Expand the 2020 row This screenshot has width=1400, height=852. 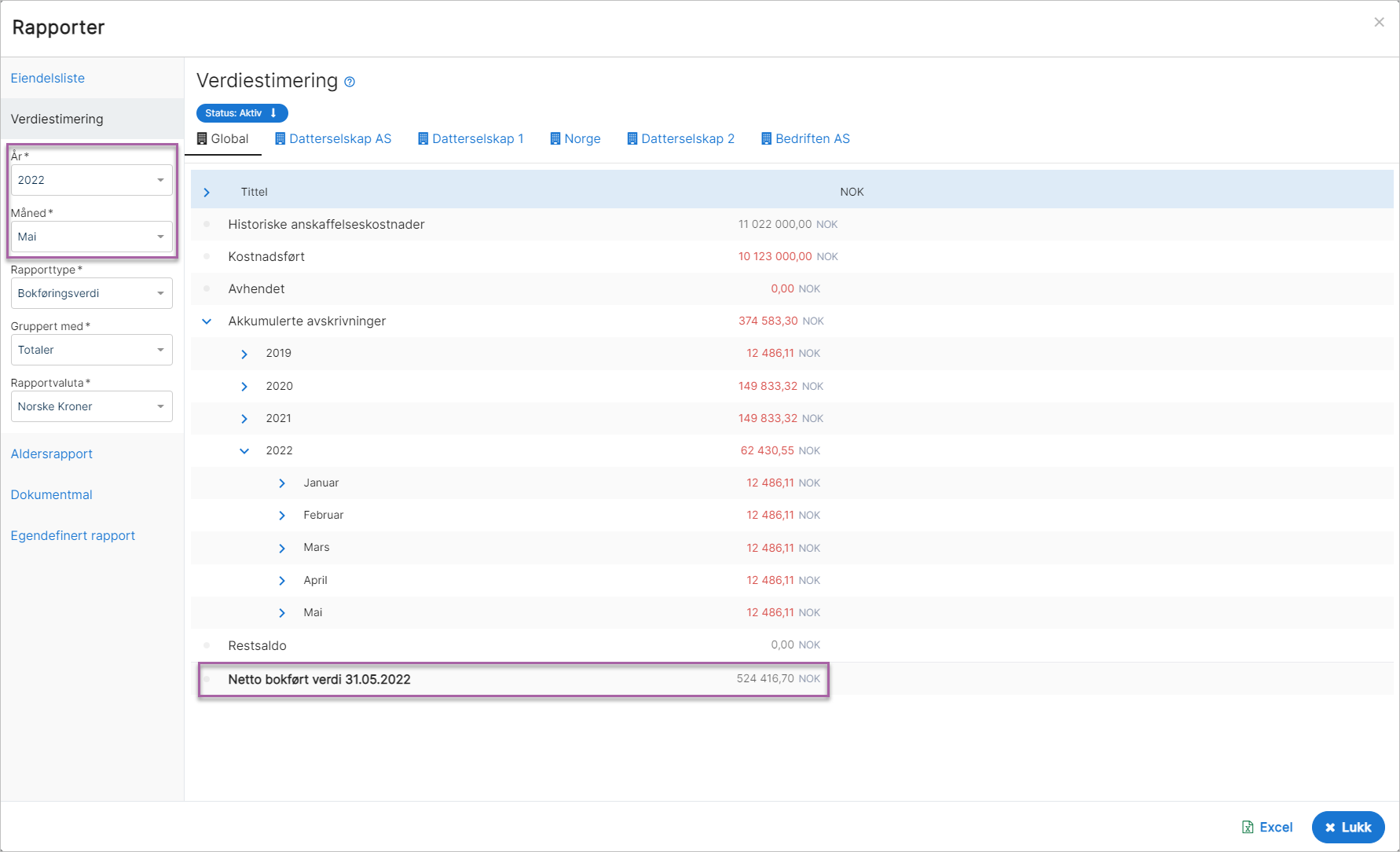[244, 386]
